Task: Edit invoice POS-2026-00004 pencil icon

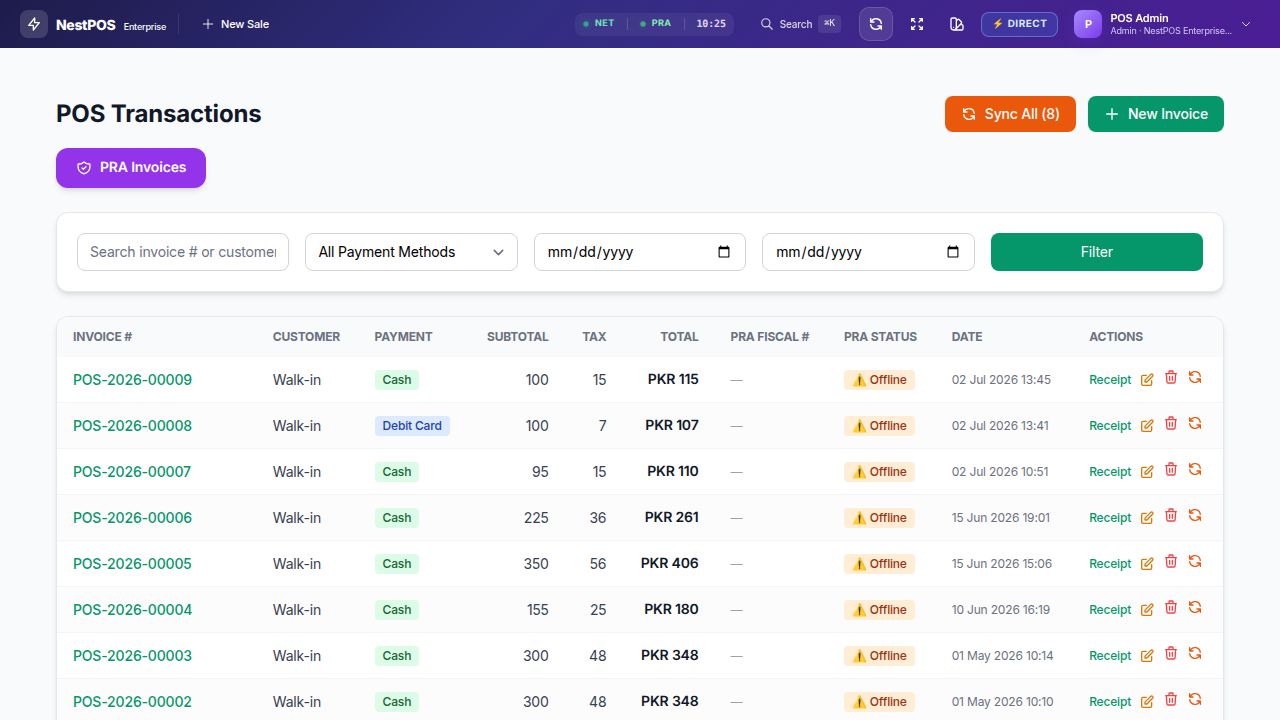Action: pos(1147,610)
